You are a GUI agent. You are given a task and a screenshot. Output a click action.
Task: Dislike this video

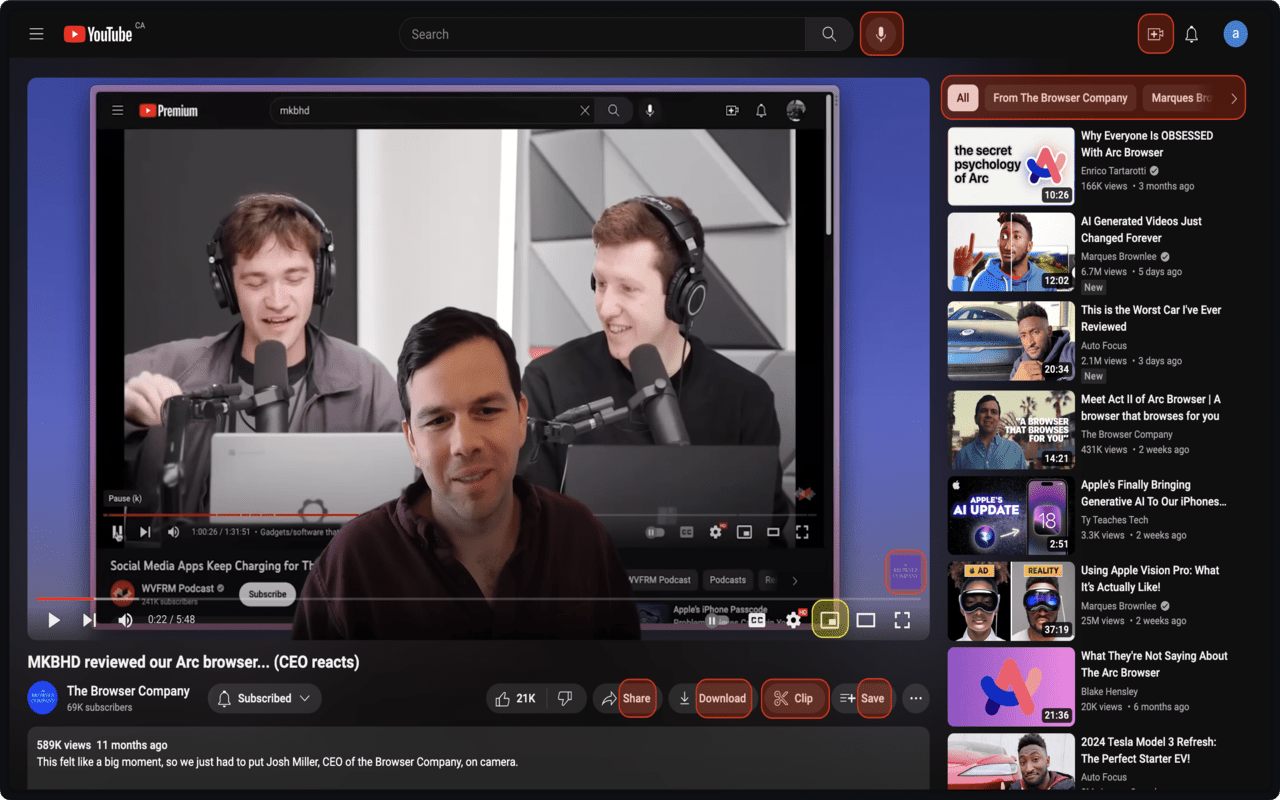pyautogui.click(x=565, y=698)
